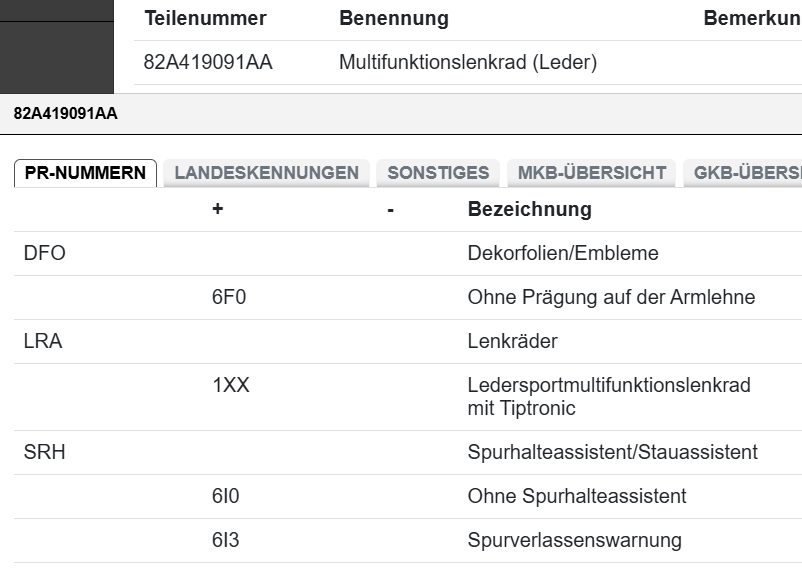Select PR number 1XX
This screenshot has height=572, width=802.
231,385
